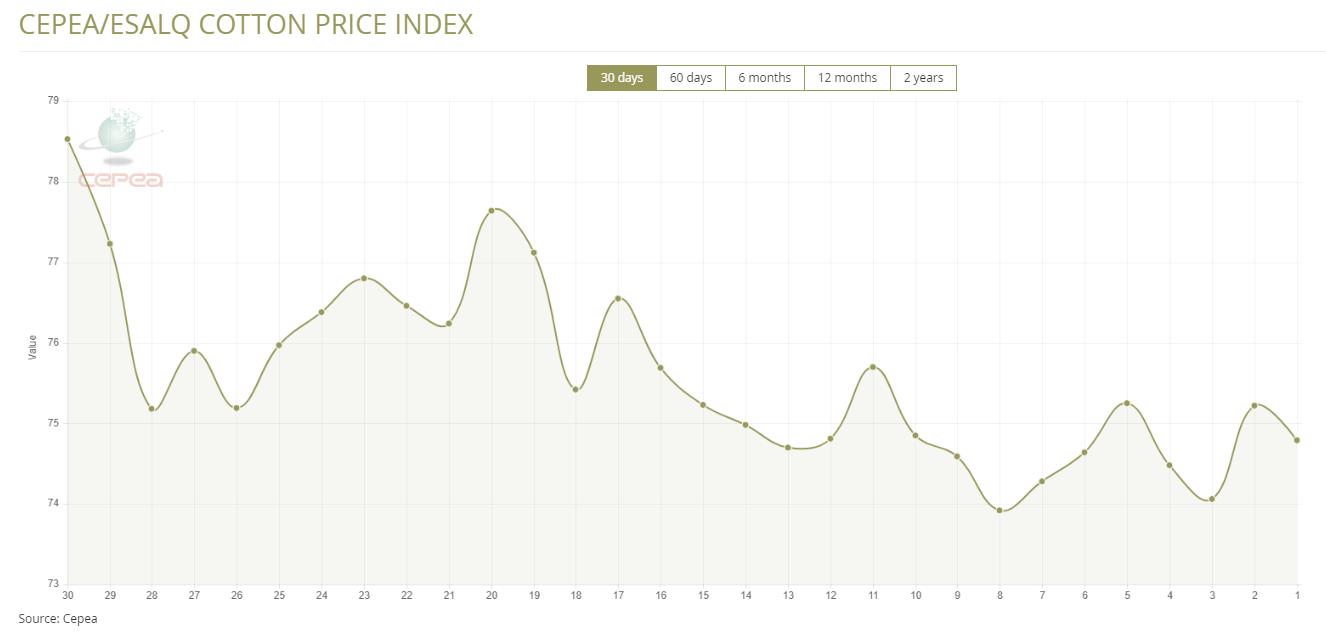This screenshot has width=1326, height=633.
Task: Show the 6 months range
Action: [x=764, y=78]
